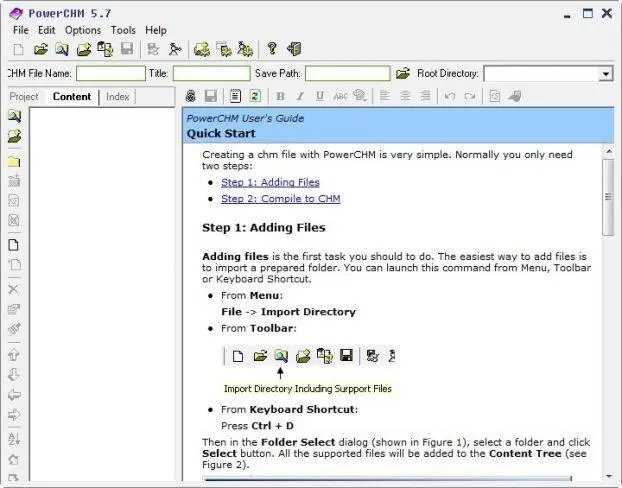Click the browse folder icon beside Save Path
The image size is (622, 488).
pos(403,73)
